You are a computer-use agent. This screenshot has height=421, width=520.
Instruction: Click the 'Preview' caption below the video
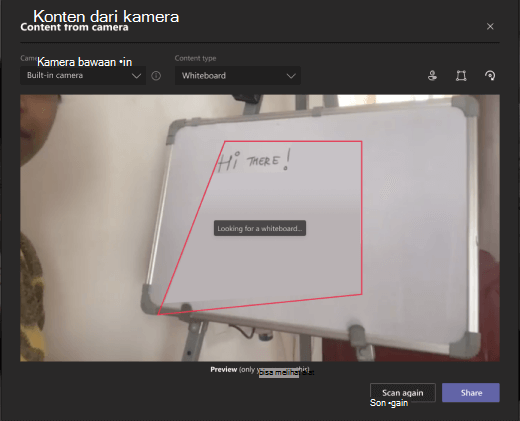224,369
